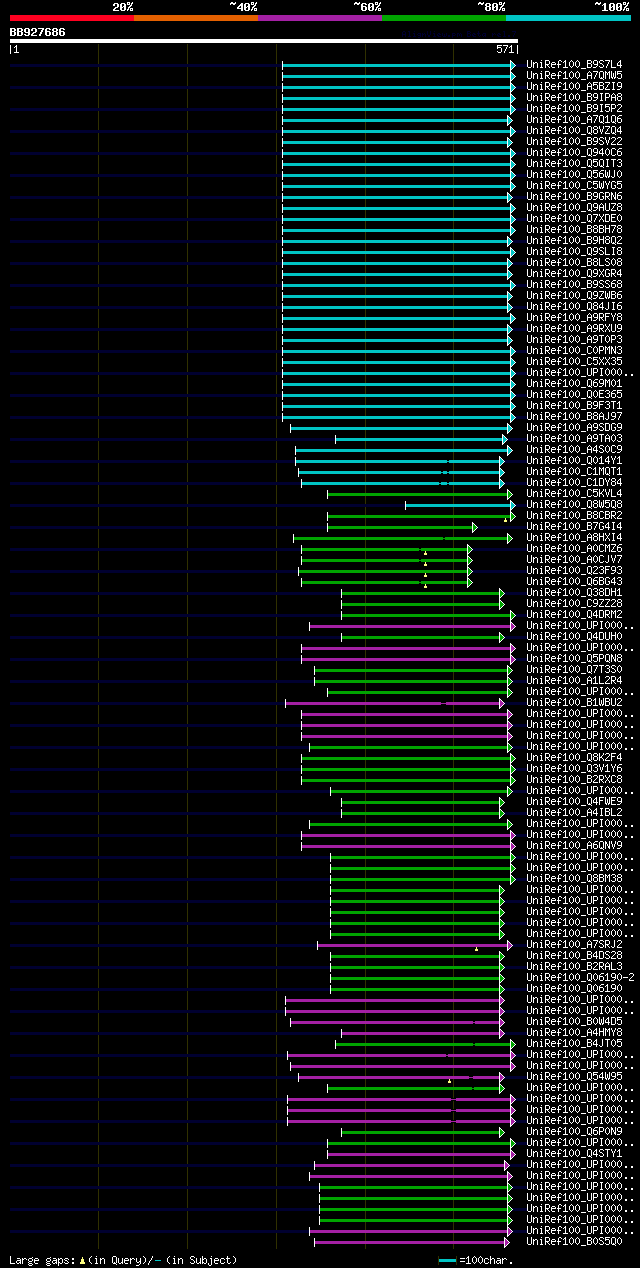Click the orange ~40% identity legend bar
The image size is (640, 1268).
tap(196, 18)
